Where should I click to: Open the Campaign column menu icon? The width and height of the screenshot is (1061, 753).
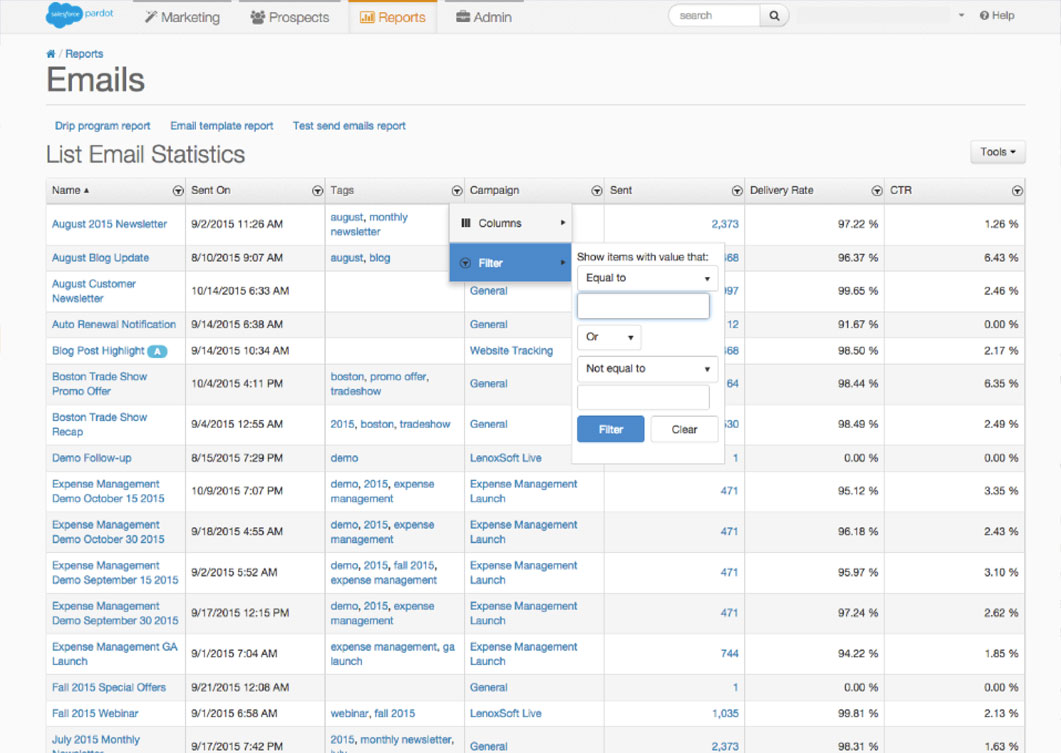click(x=597, y=191)
